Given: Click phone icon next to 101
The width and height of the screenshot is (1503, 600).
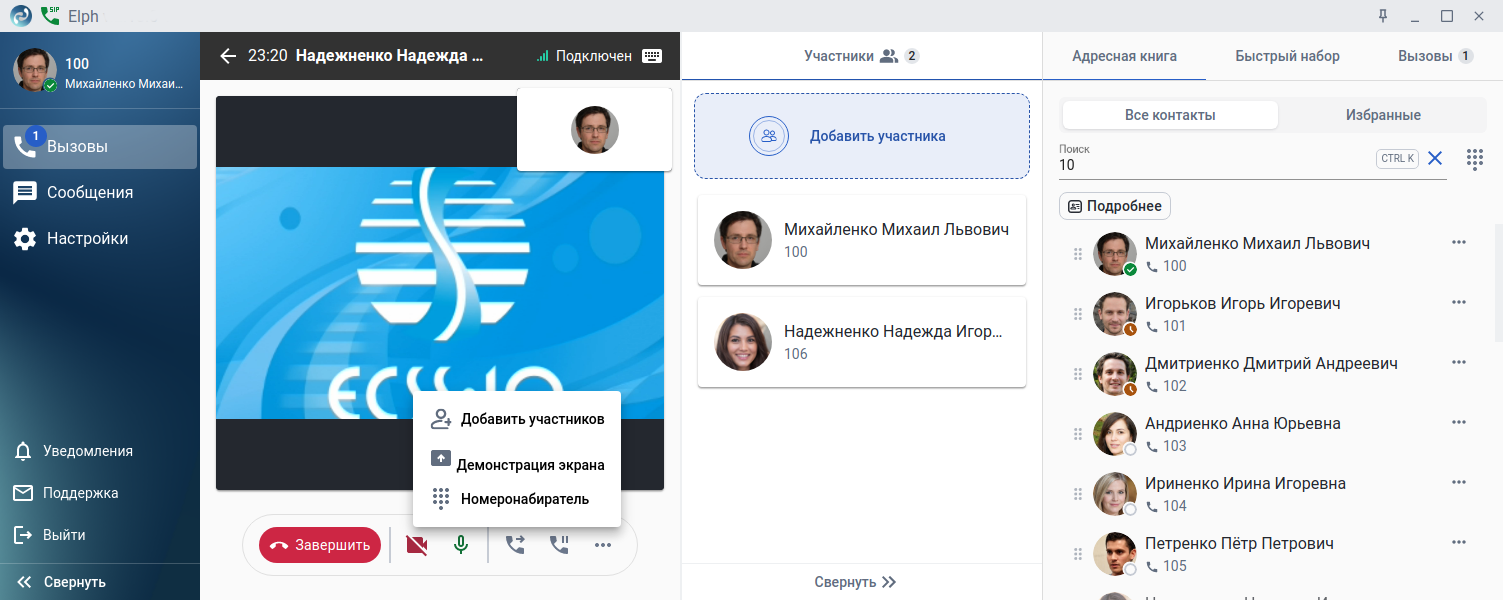Looking at the screenshot, I should click(x=1152, y=326).
